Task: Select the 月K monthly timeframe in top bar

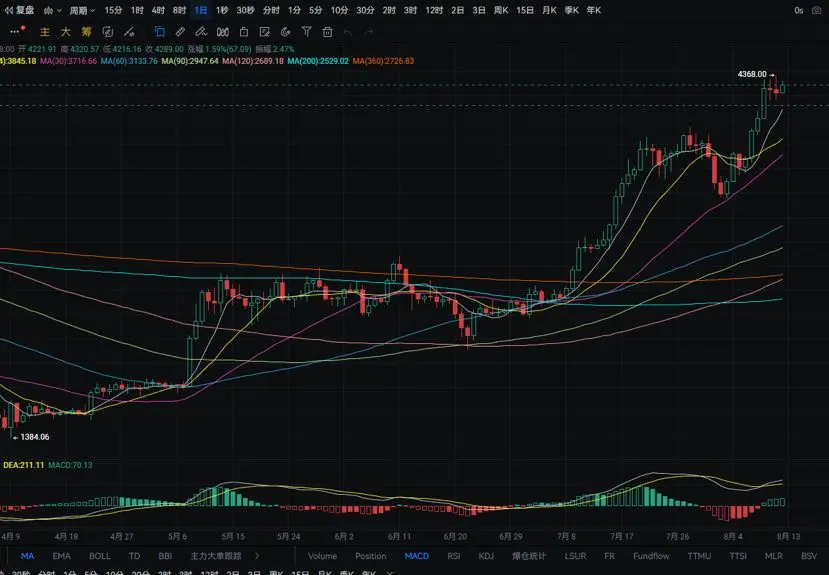Action: click(x=549, y=11)
